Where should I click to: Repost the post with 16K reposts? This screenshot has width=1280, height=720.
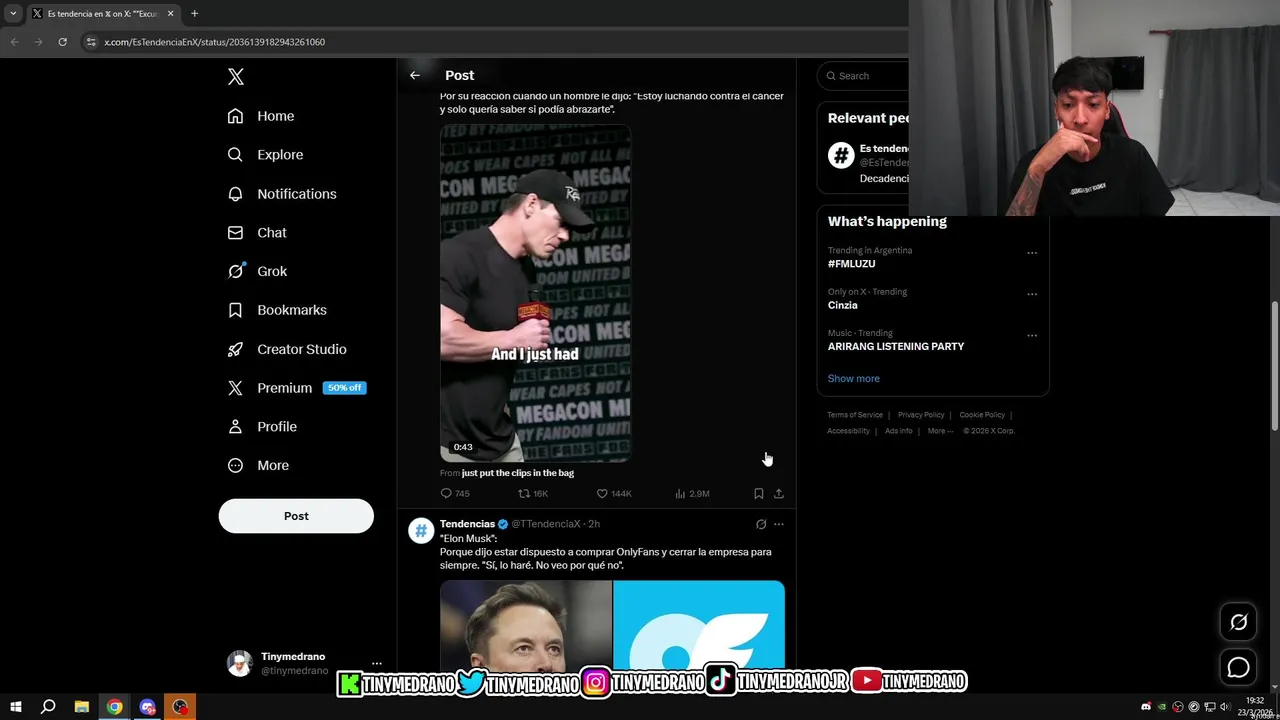532,493
